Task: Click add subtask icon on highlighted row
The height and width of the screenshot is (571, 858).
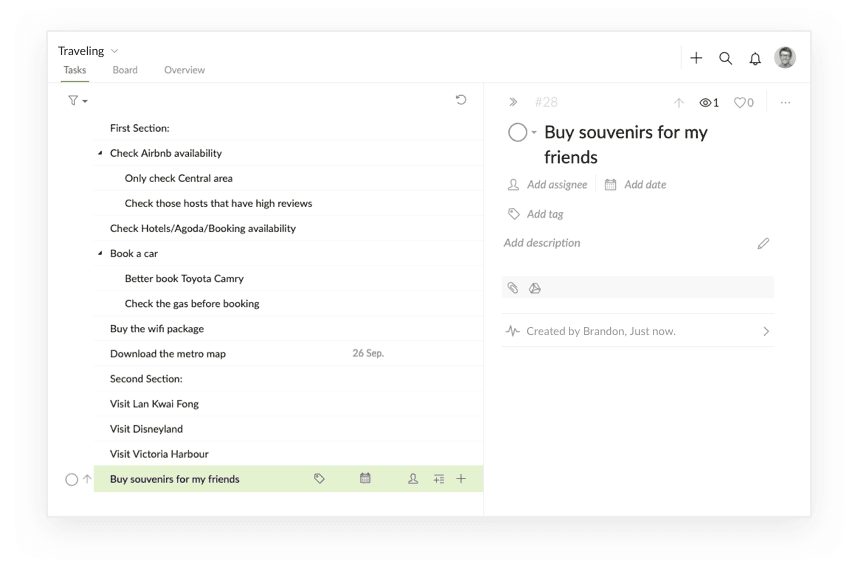Action: 438,479
